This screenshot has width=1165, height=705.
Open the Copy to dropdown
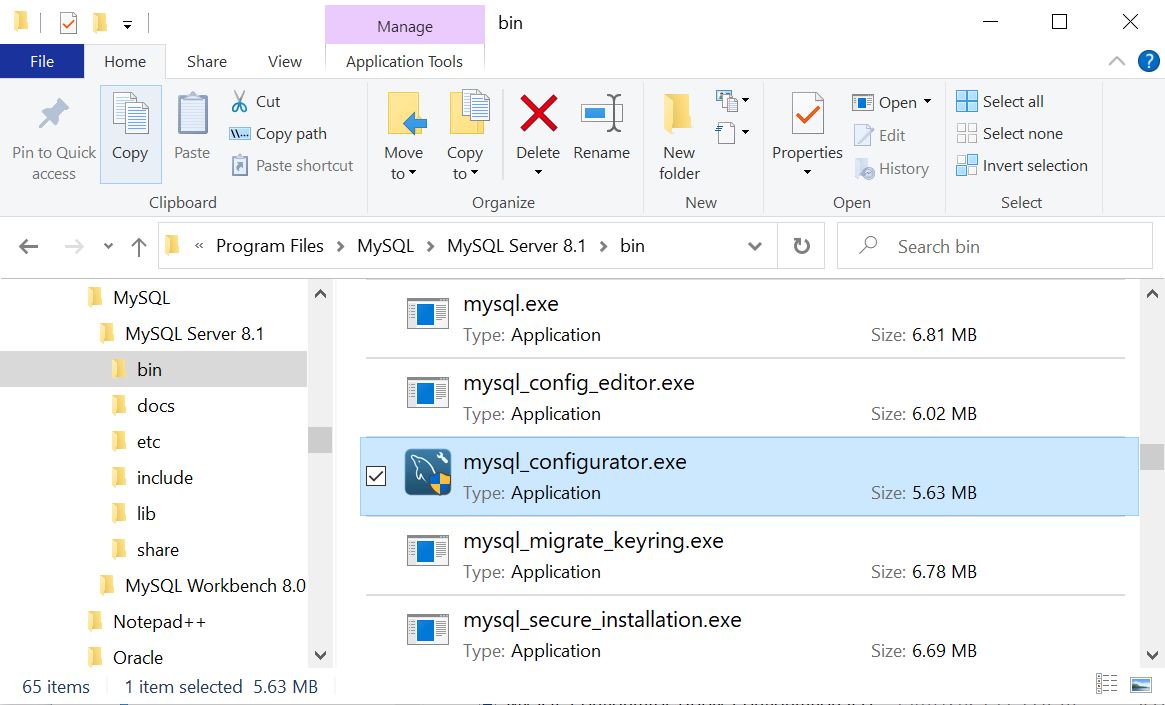tap(466, 140)
